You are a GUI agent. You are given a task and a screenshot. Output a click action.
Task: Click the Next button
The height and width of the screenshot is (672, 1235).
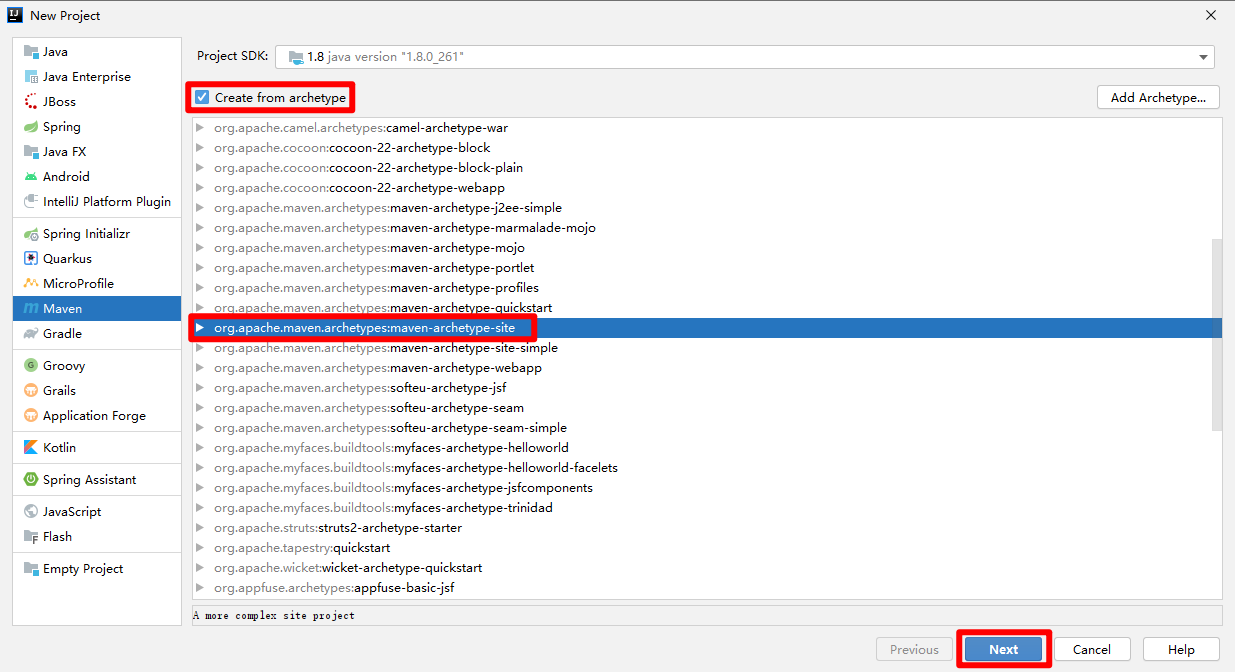pyautogui.click(x=1003, y=649)
